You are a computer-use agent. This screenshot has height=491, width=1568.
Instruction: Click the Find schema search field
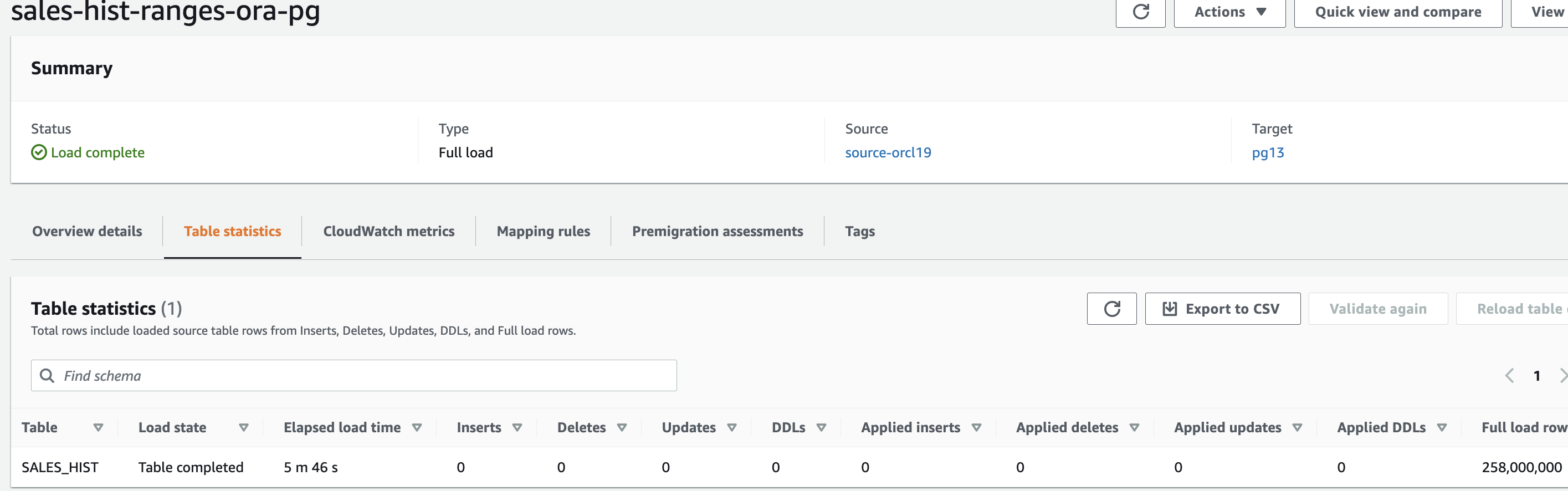(365, 376)
